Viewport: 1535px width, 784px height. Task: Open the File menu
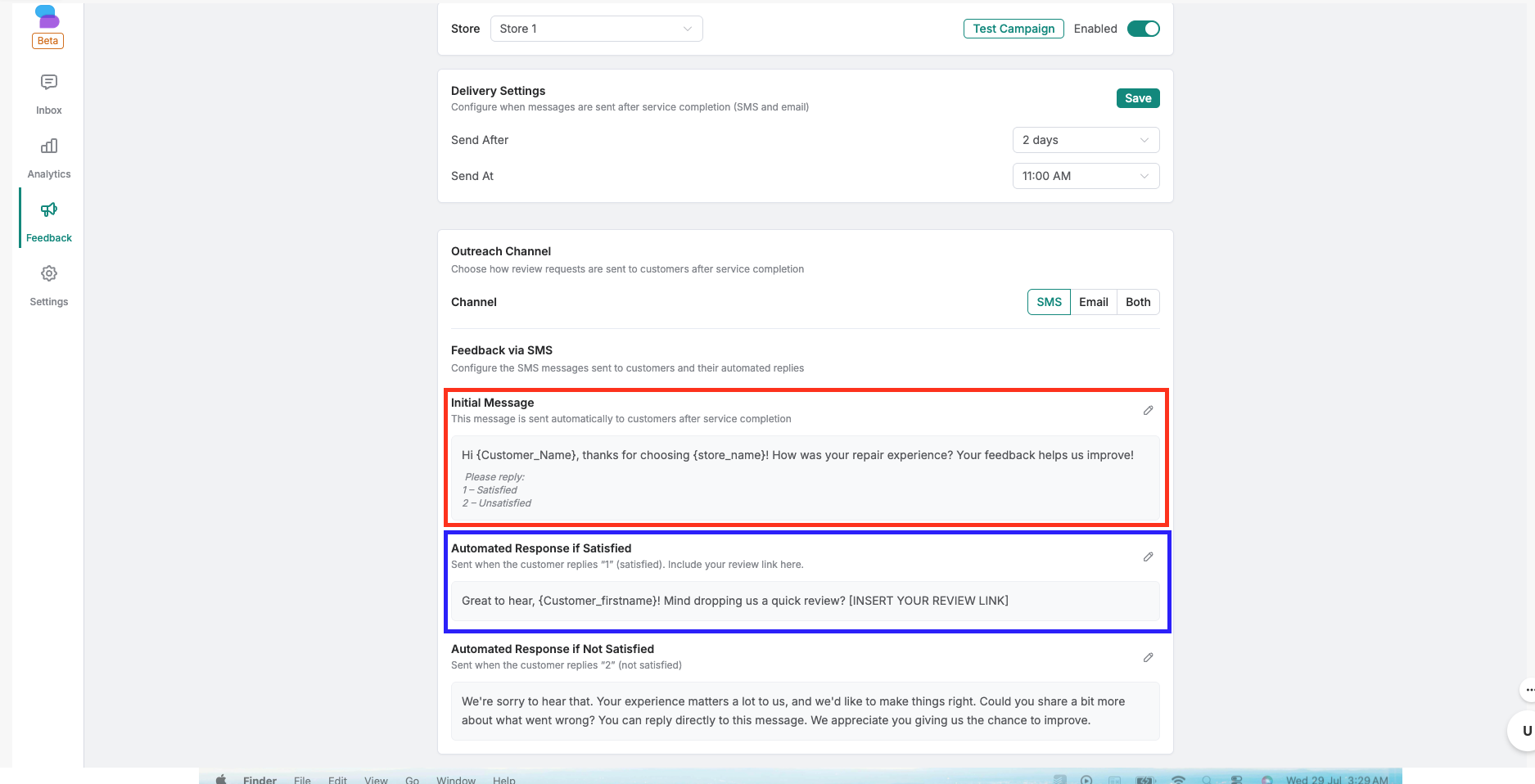302,780
